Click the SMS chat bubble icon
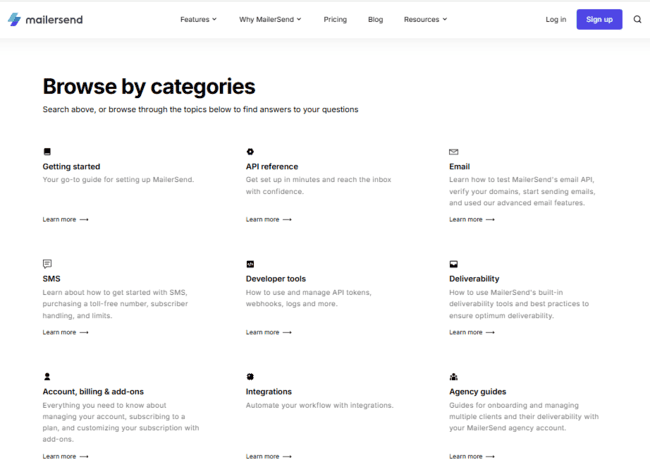Viewport: 650px width, 467px height. pos(47,264)
